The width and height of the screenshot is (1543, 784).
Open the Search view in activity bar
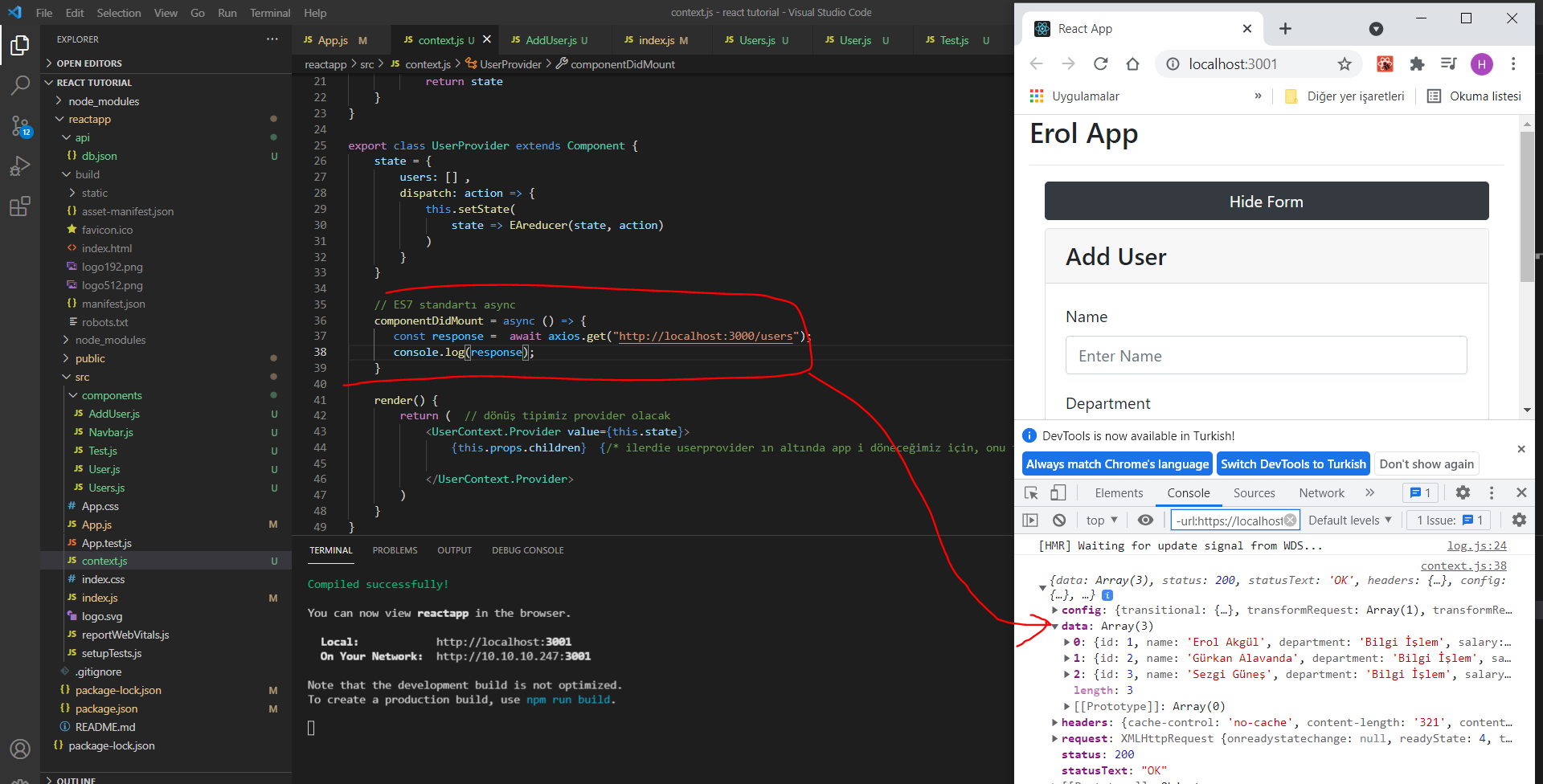point(20,85)
